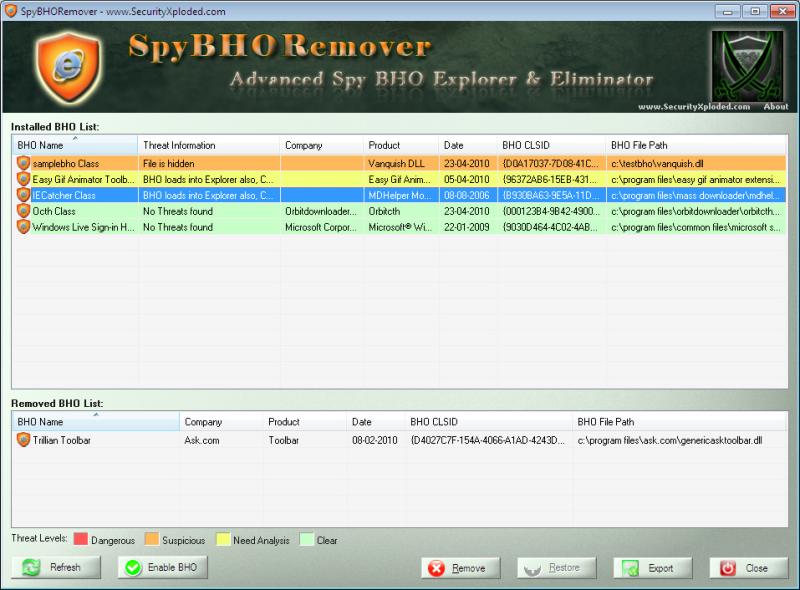
Task: Click the MDHelper product cell
Action: pyautogui.click(x=400, y=195)
